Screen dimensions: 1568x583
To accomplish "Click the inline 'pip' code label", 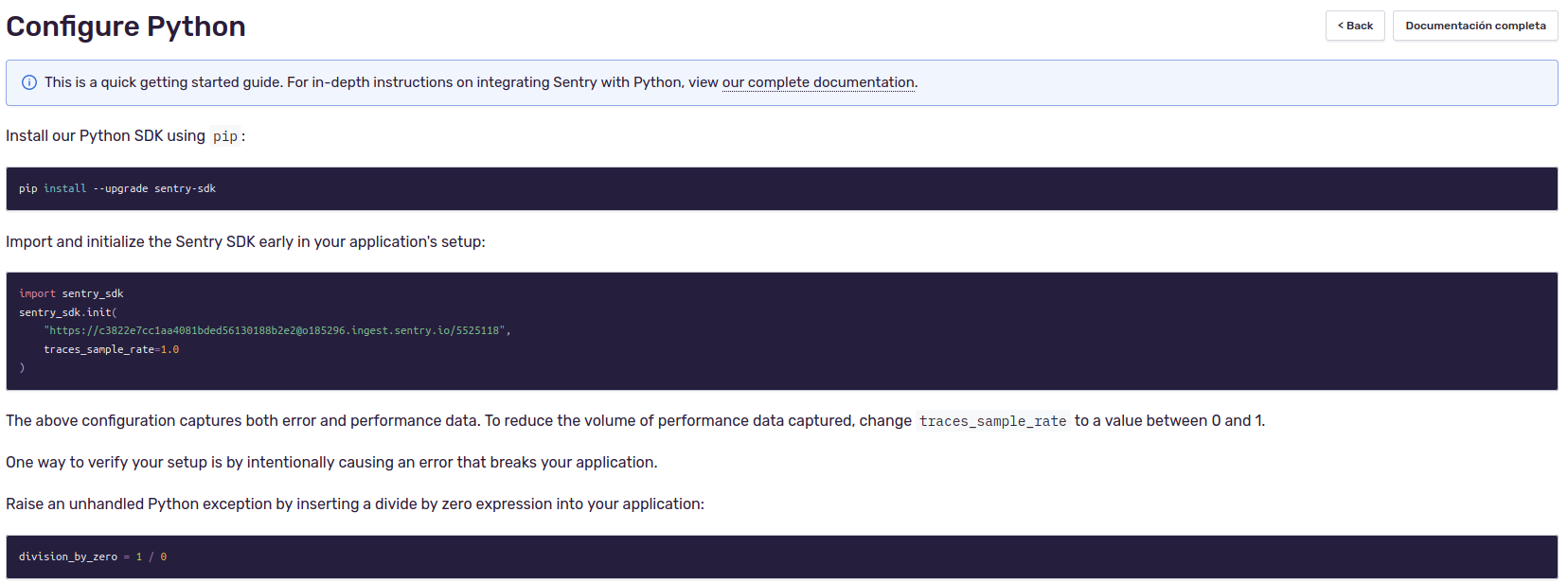I will pyautogui.click(x=225, y=136).
